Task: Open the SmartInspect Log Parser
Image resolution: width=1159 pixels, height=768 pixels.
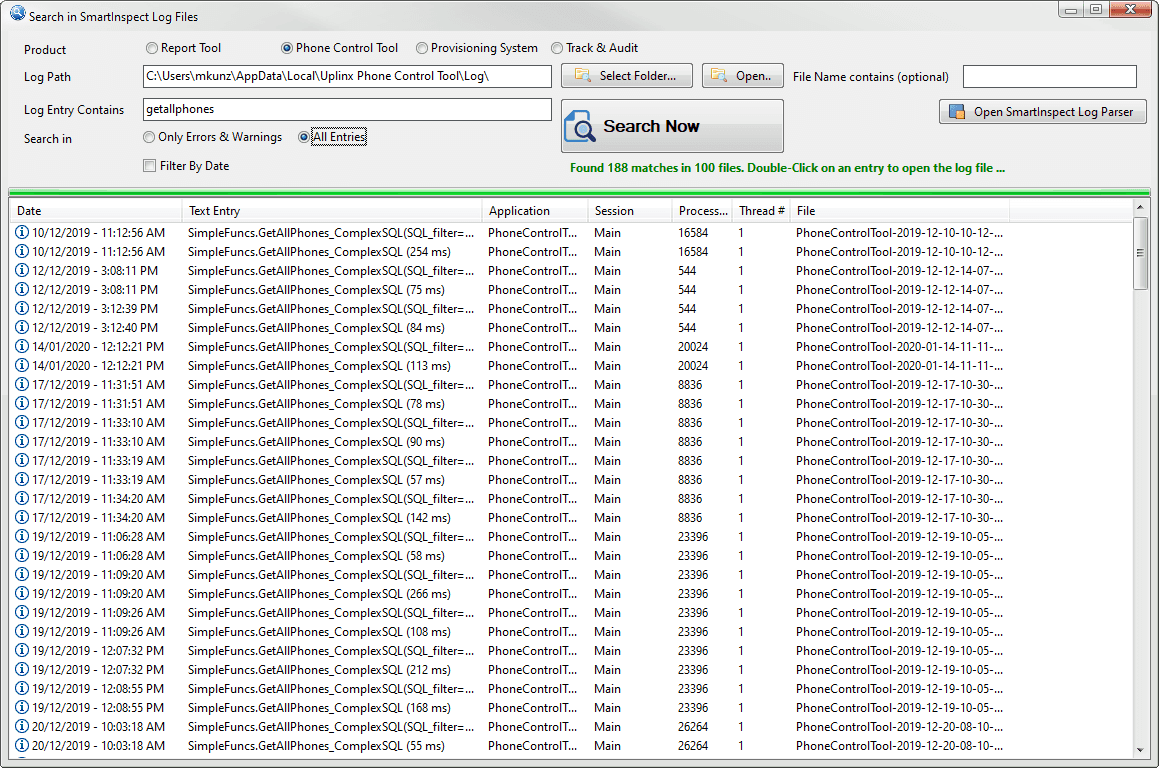Action: 1043,111
